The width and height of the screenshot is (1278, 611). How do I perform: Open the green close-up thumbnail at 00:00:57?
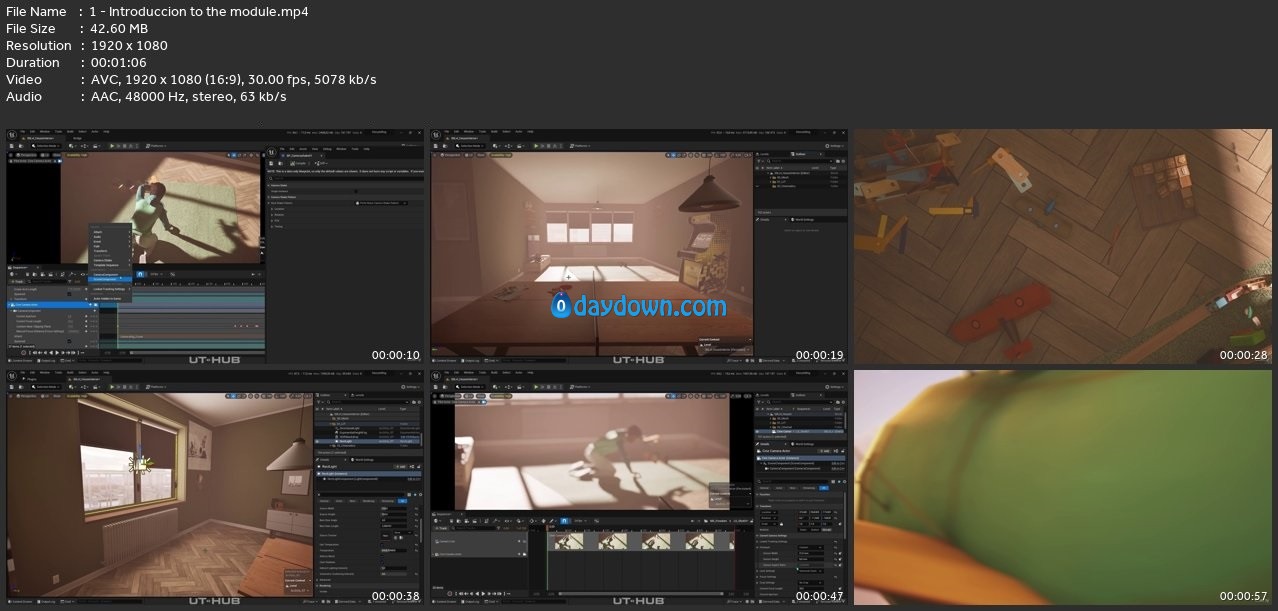click(1065, 488)
